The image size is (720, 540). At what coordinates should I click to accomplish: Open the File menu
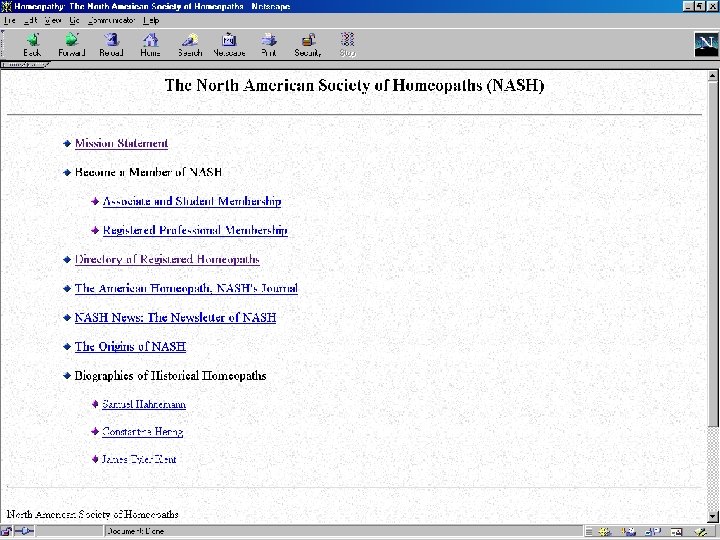click(x=10, y=21)
